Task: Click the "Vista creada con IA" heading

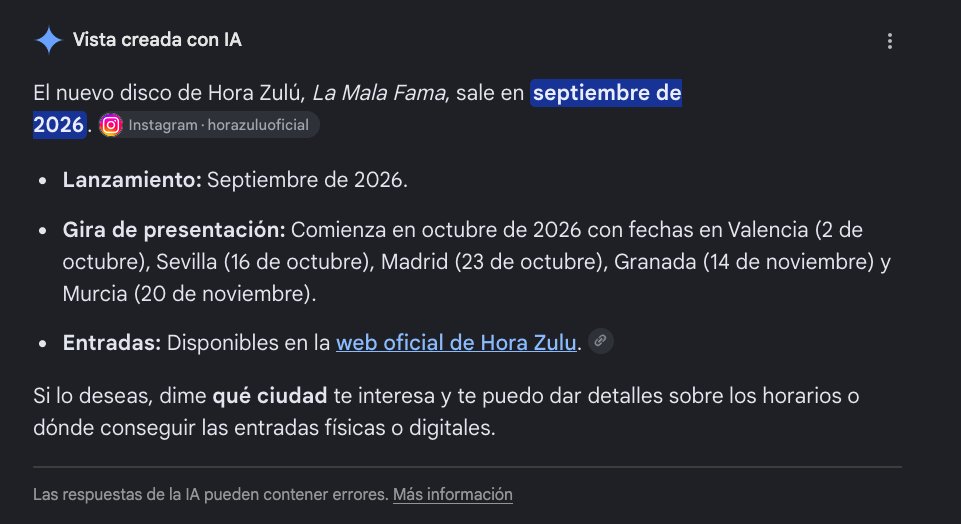Action: [x=157, y=40]
